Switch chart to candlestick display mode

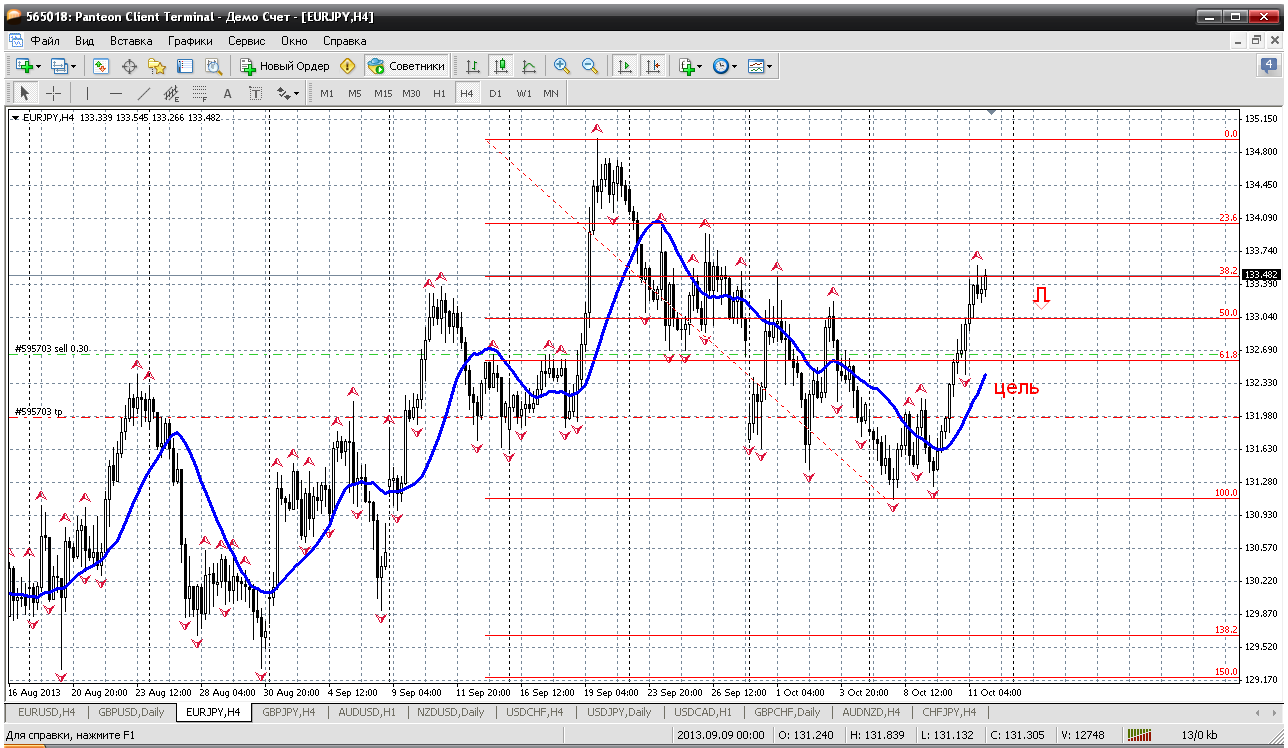coord(500,66)
